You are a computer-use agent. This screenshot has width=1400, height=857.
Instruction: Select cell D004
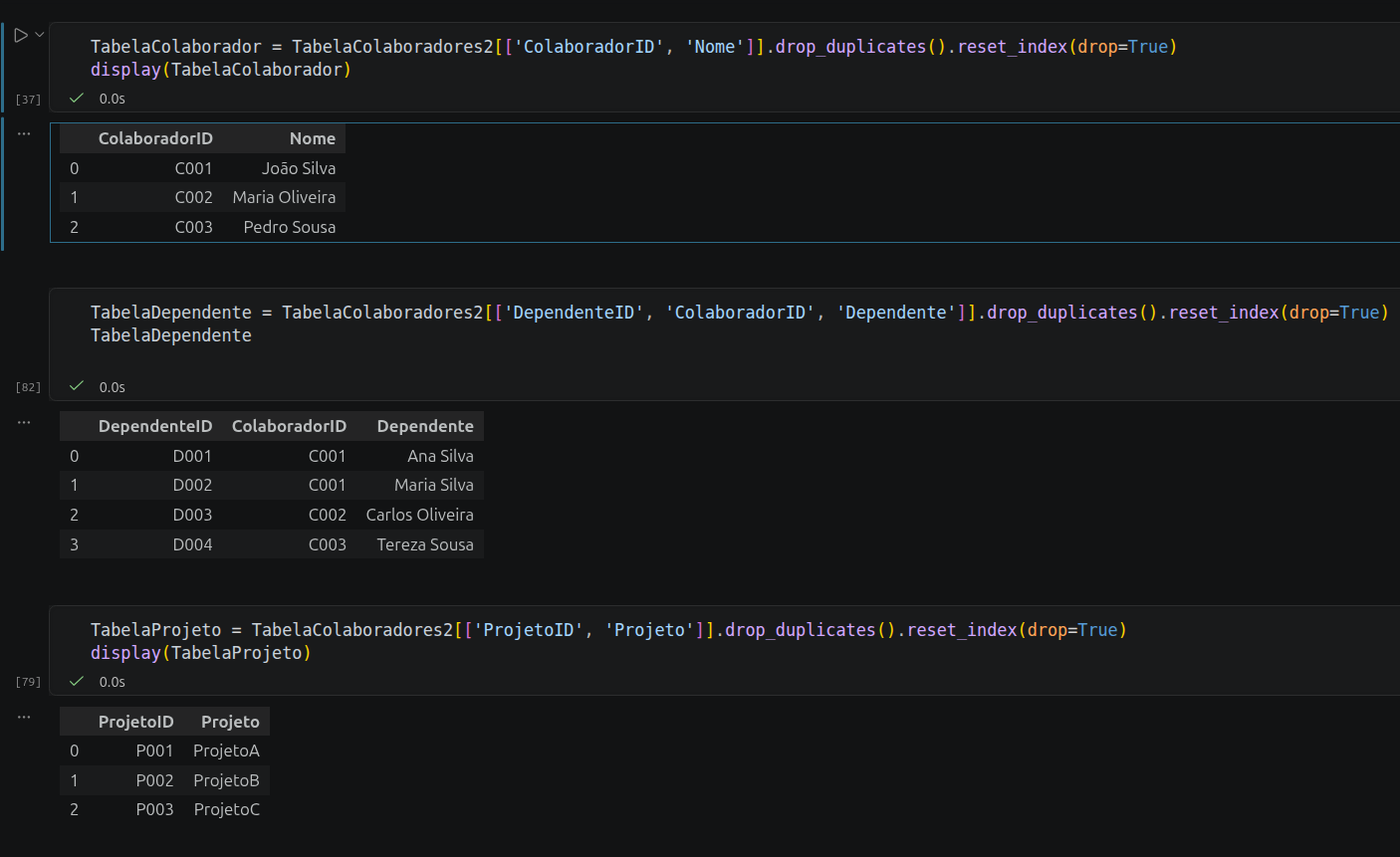coord(192,544)
